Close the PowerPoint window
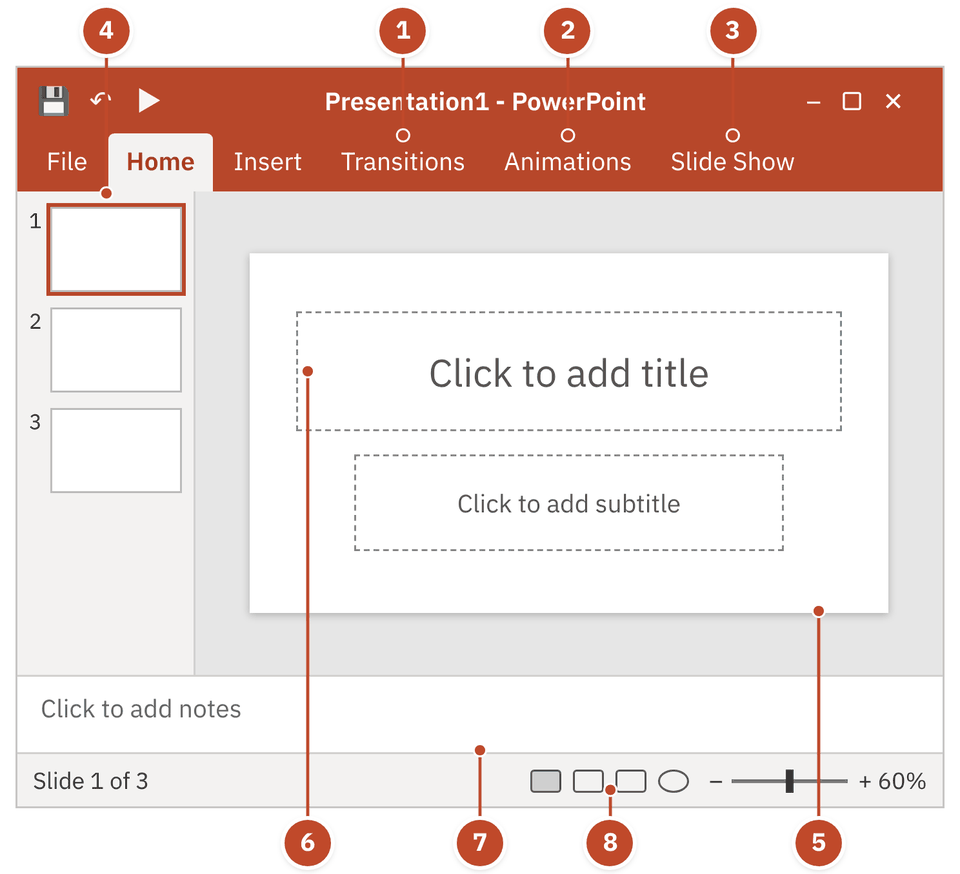This screenshot has height=874, width=960. point(893,101)
